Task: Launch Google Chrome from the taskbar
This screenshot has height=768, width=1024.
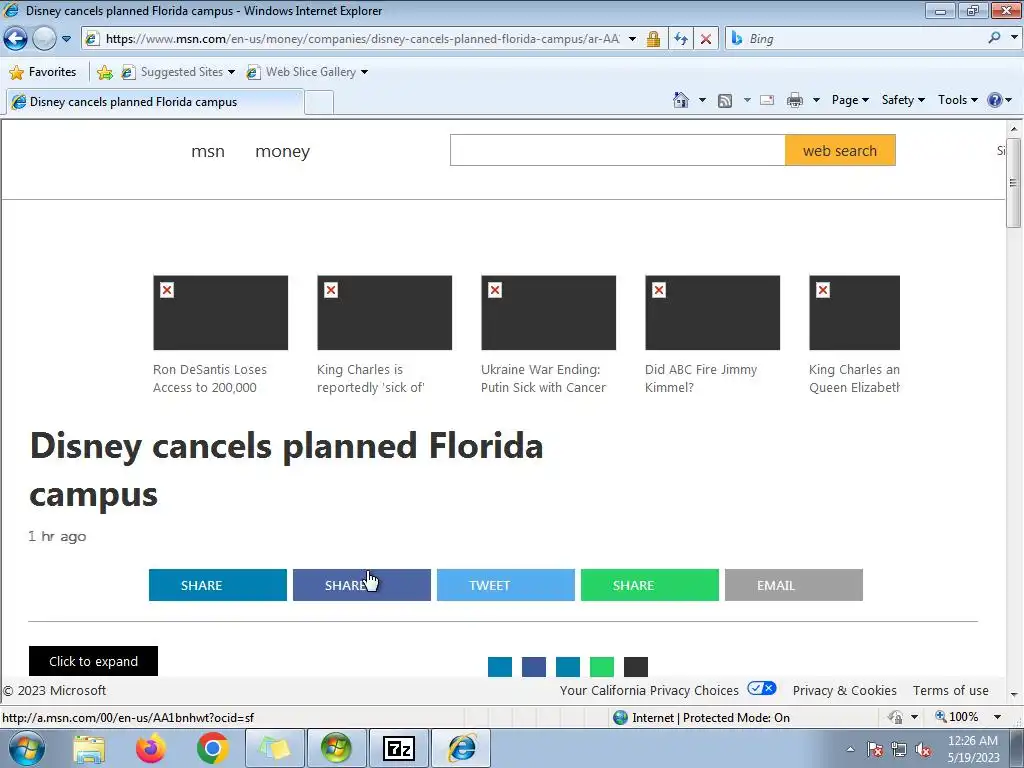Action: 212,748
